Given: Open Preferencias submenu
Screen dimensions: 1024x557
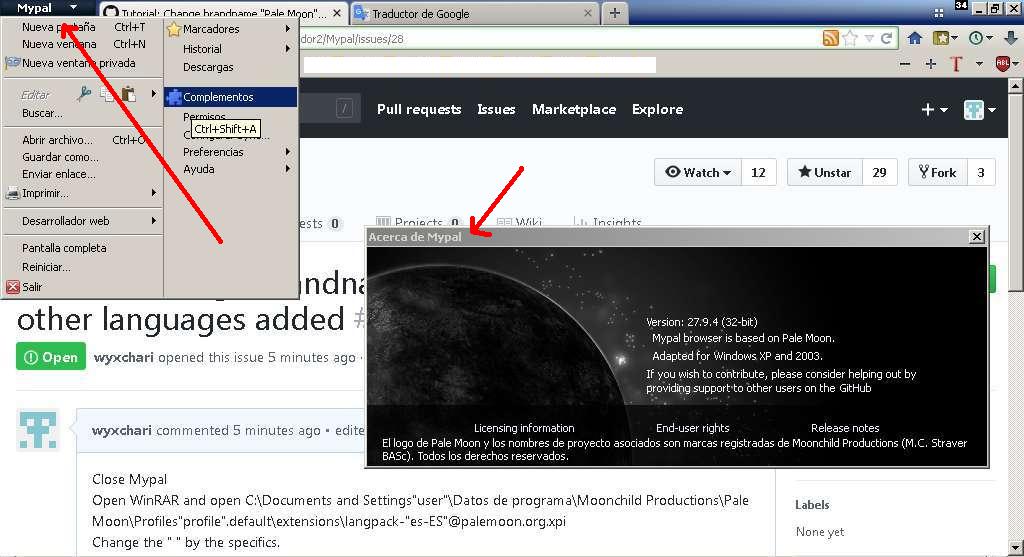Looking at the screenshot, I should coord(230,152).
